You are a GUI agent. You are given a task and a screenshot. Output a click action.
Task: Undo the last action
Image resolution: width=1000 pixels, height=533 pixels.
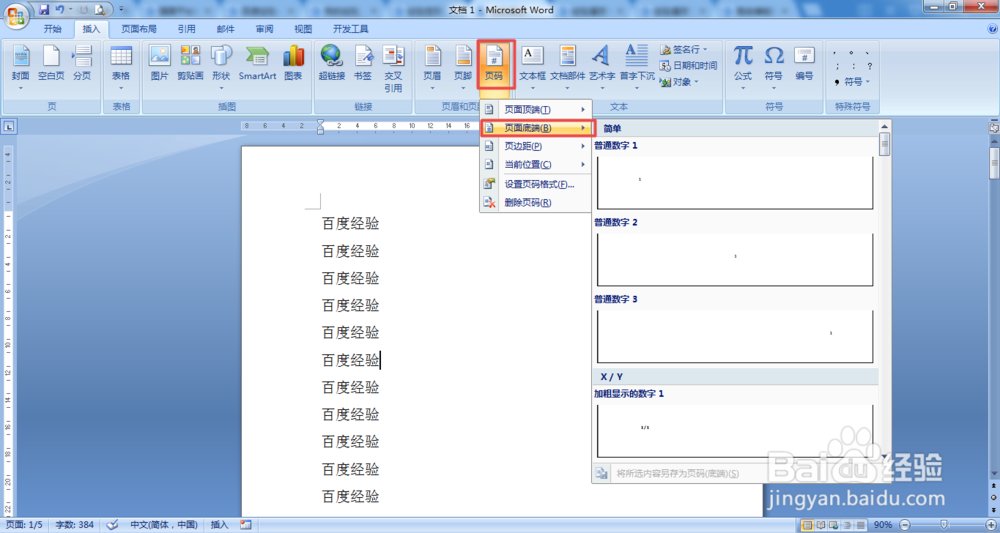pos(60,10)
